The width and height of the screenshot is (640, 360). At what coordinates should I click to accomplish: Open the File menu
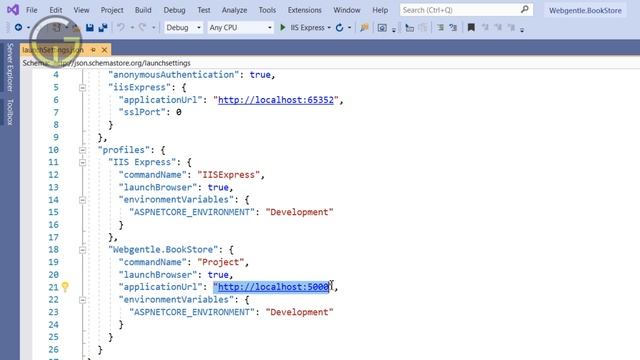point(31,10)
